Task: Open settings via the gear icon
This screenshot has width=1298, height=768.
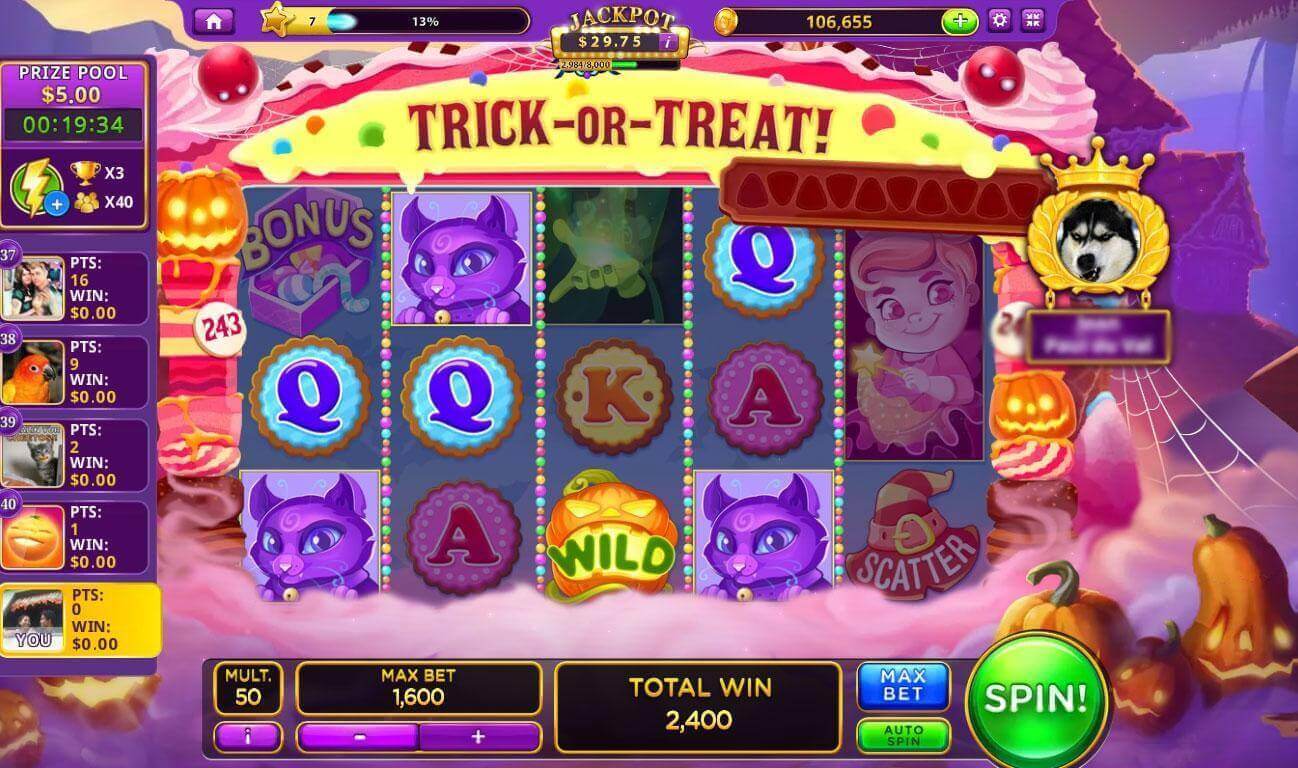Action: (998, 20)
